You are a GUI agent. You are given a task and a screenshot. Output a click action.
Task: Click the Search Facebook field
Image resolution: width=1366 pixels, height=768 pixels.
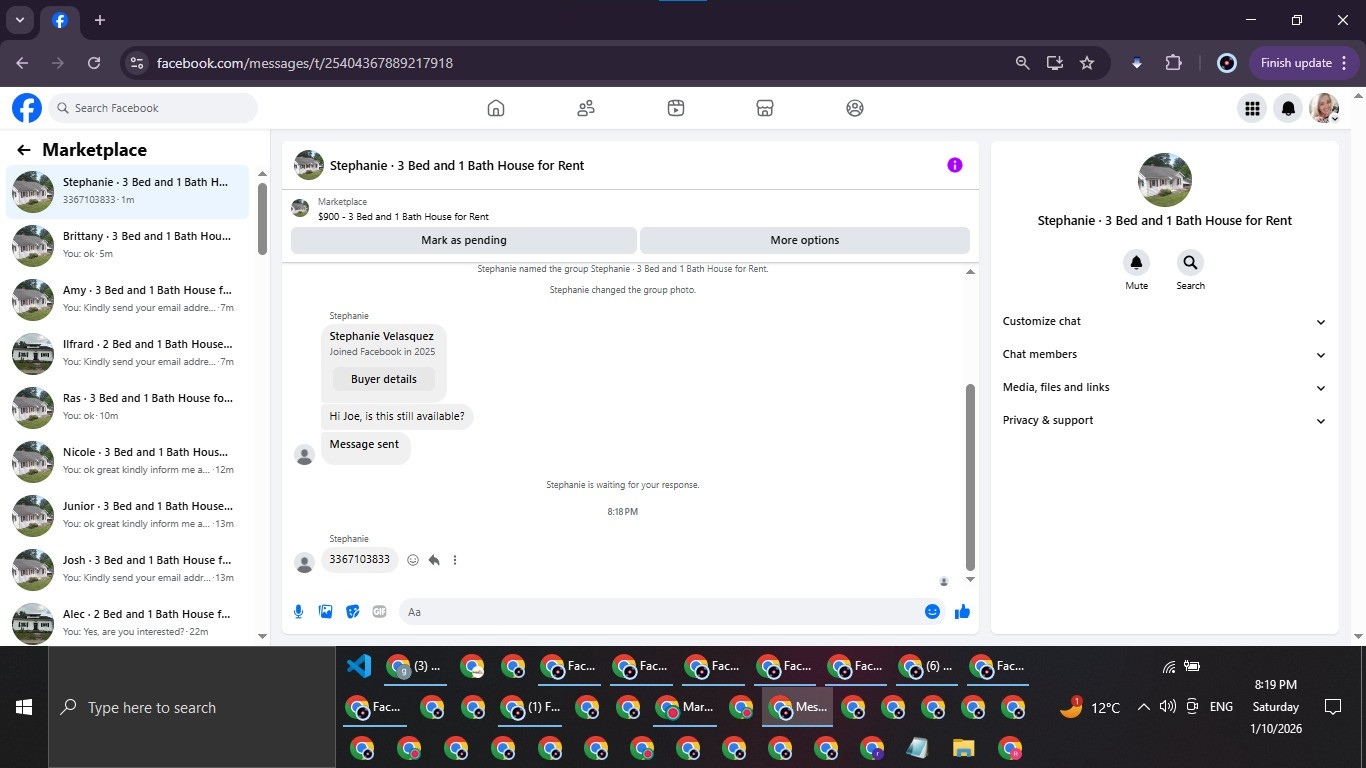(153, 108)
